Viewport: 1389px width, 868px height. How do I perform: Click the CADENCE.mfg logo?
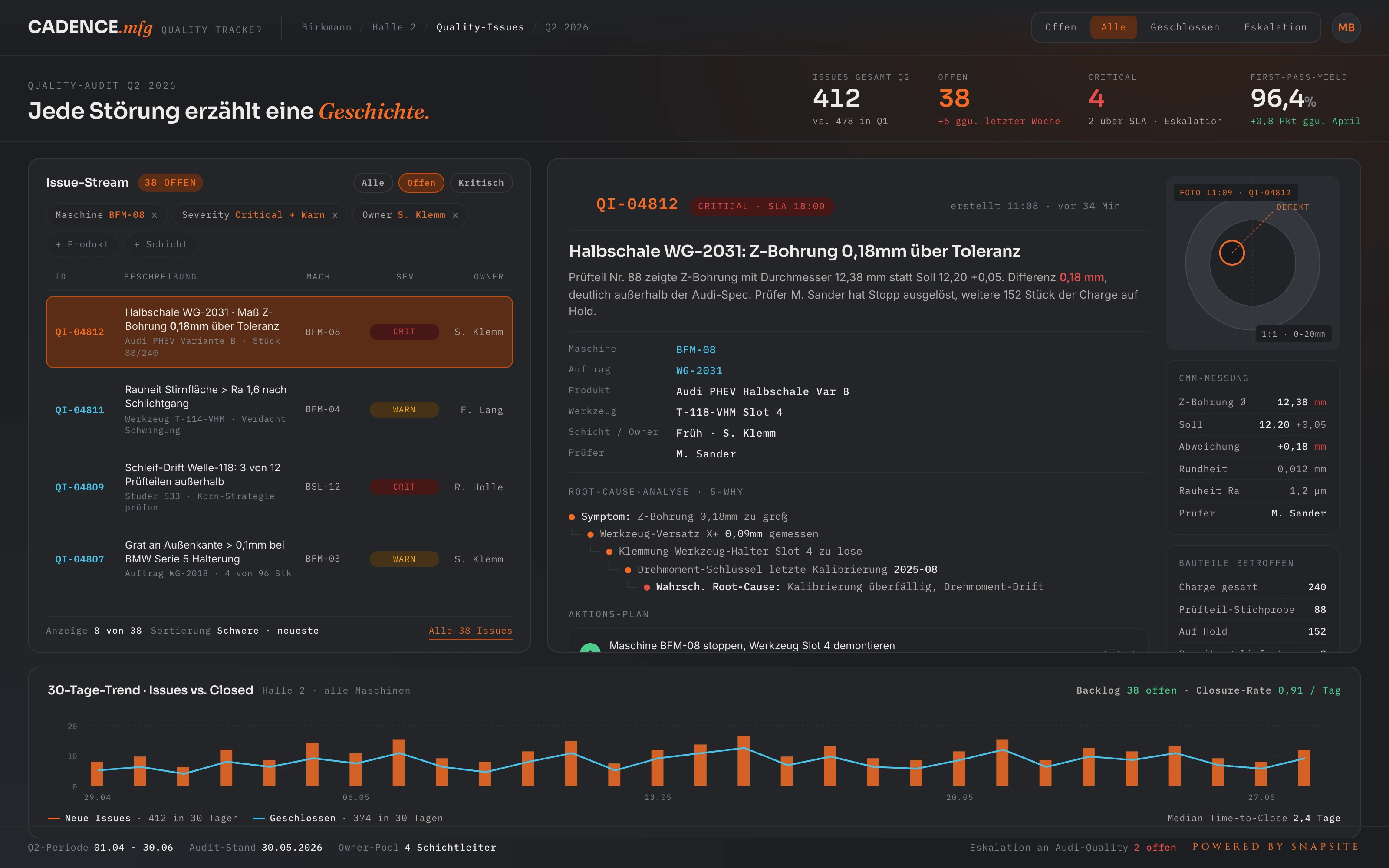[90, 27]
